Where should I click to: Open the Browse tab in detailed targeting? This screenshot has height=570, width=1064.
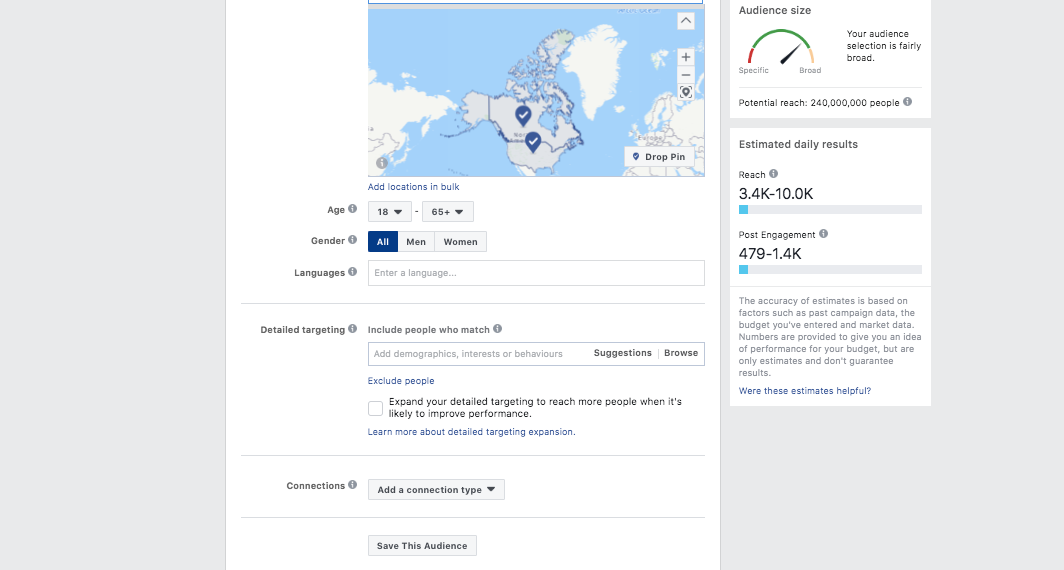[x=681, y=353]
